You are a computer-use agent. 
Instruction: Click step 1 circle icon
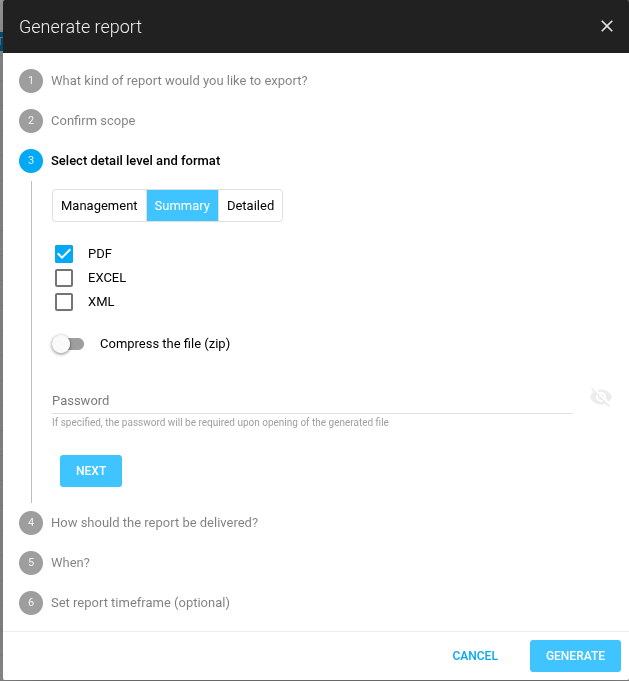pos(31,81)
